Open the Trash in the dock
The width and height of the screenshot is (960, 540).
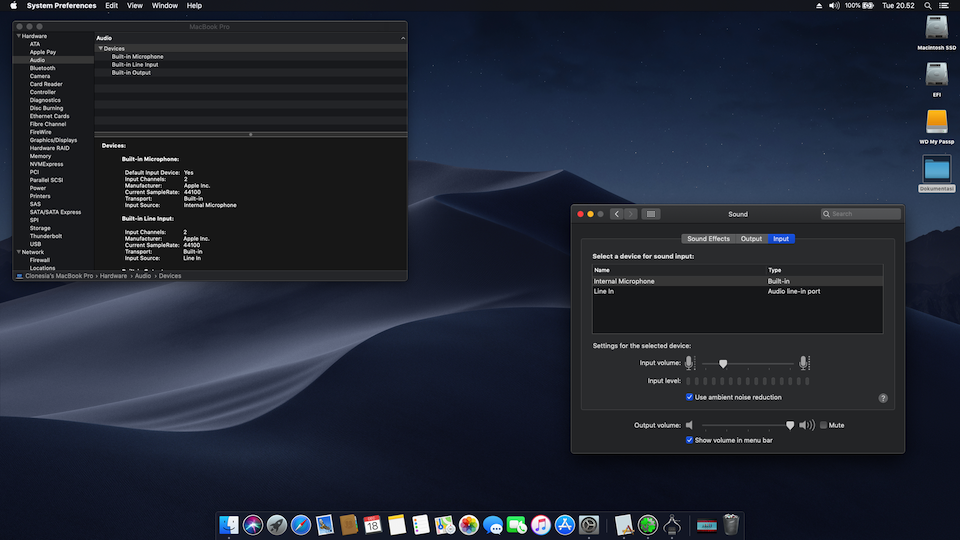[x=732, y=524]
